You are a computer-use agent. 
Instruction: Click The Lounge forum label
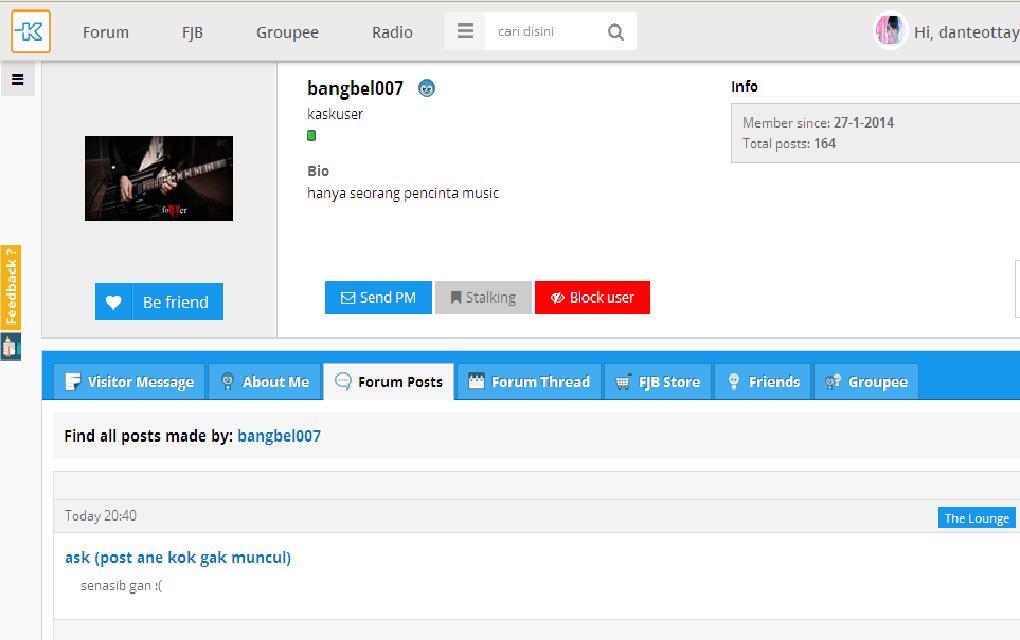[x=975, y=518]
